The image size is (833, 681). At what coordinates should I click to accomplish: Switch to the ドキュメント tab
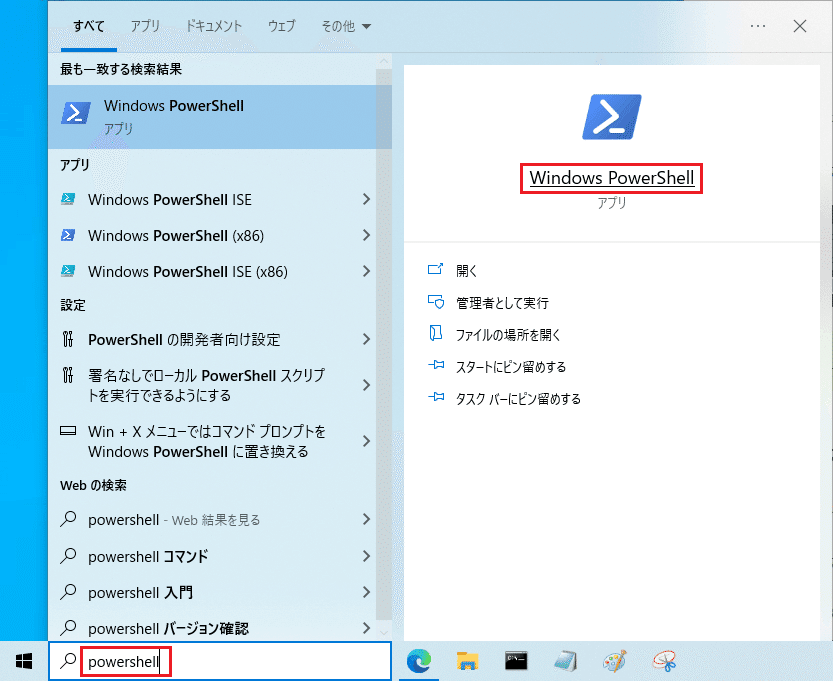(214, 26)
